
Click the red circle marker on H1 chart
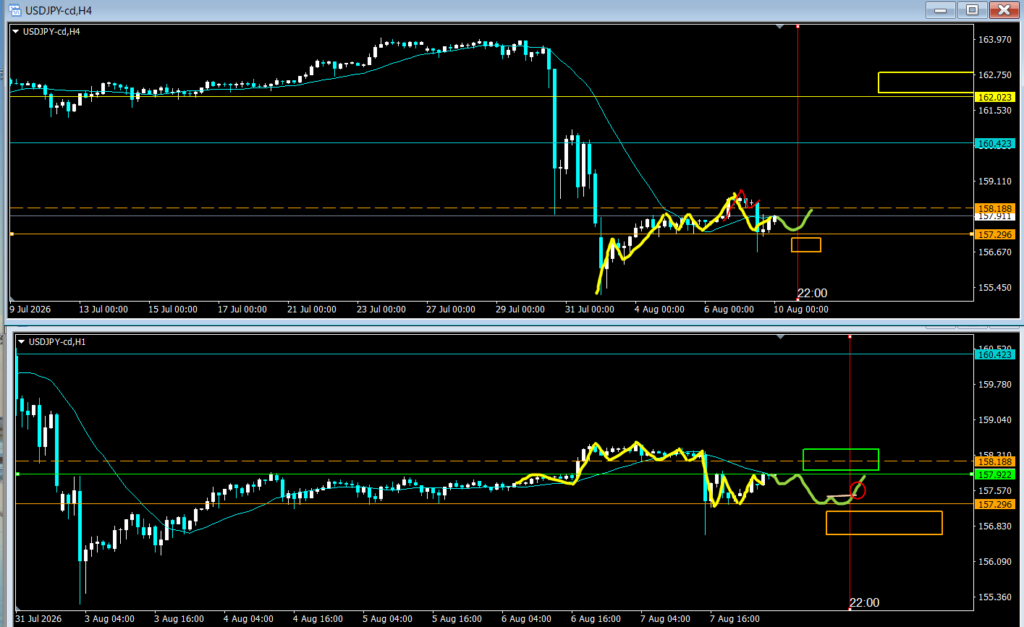click(x=858, y=490)
